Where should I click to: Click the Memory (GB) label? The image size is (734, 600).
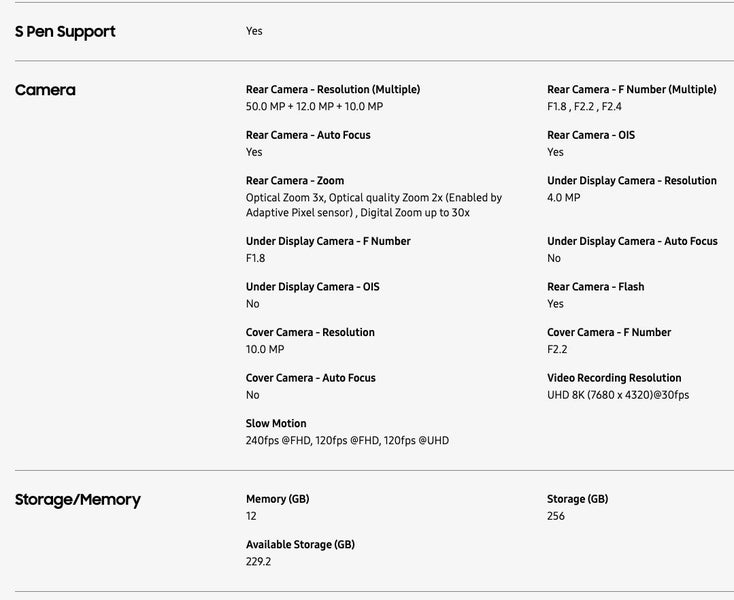pyautogui.click(x=277, y=499)
